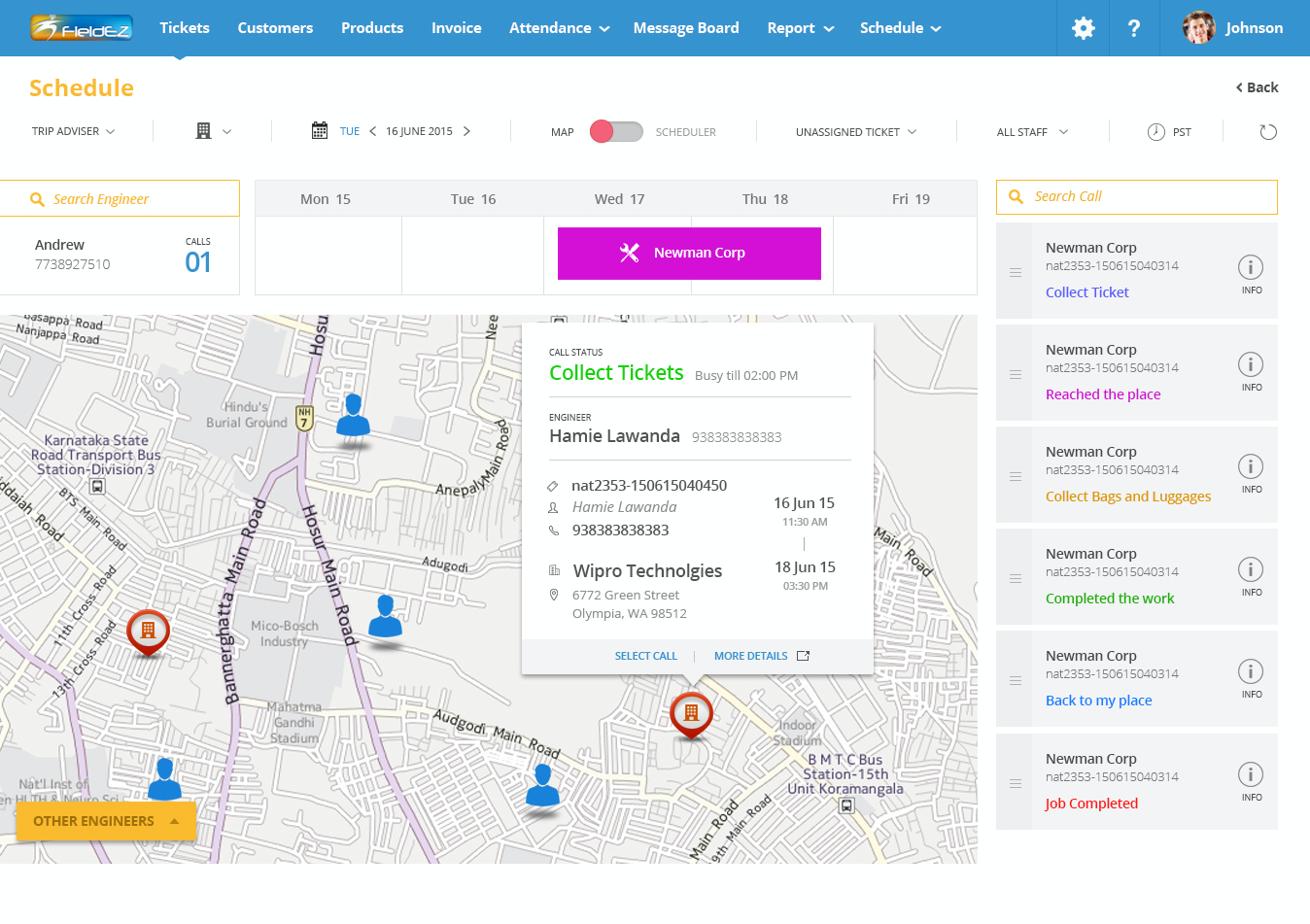This screenshot has width=1310, height=924.
Task: Toggle the Map/Scheduler switch
Action: point(616,131)
